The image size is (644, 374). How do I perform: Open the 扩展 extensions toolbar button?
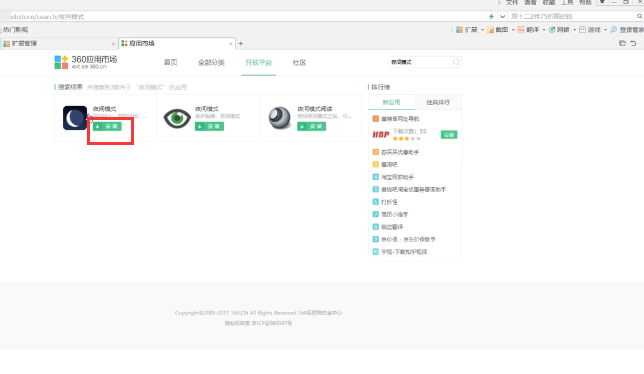pos(467,30)
